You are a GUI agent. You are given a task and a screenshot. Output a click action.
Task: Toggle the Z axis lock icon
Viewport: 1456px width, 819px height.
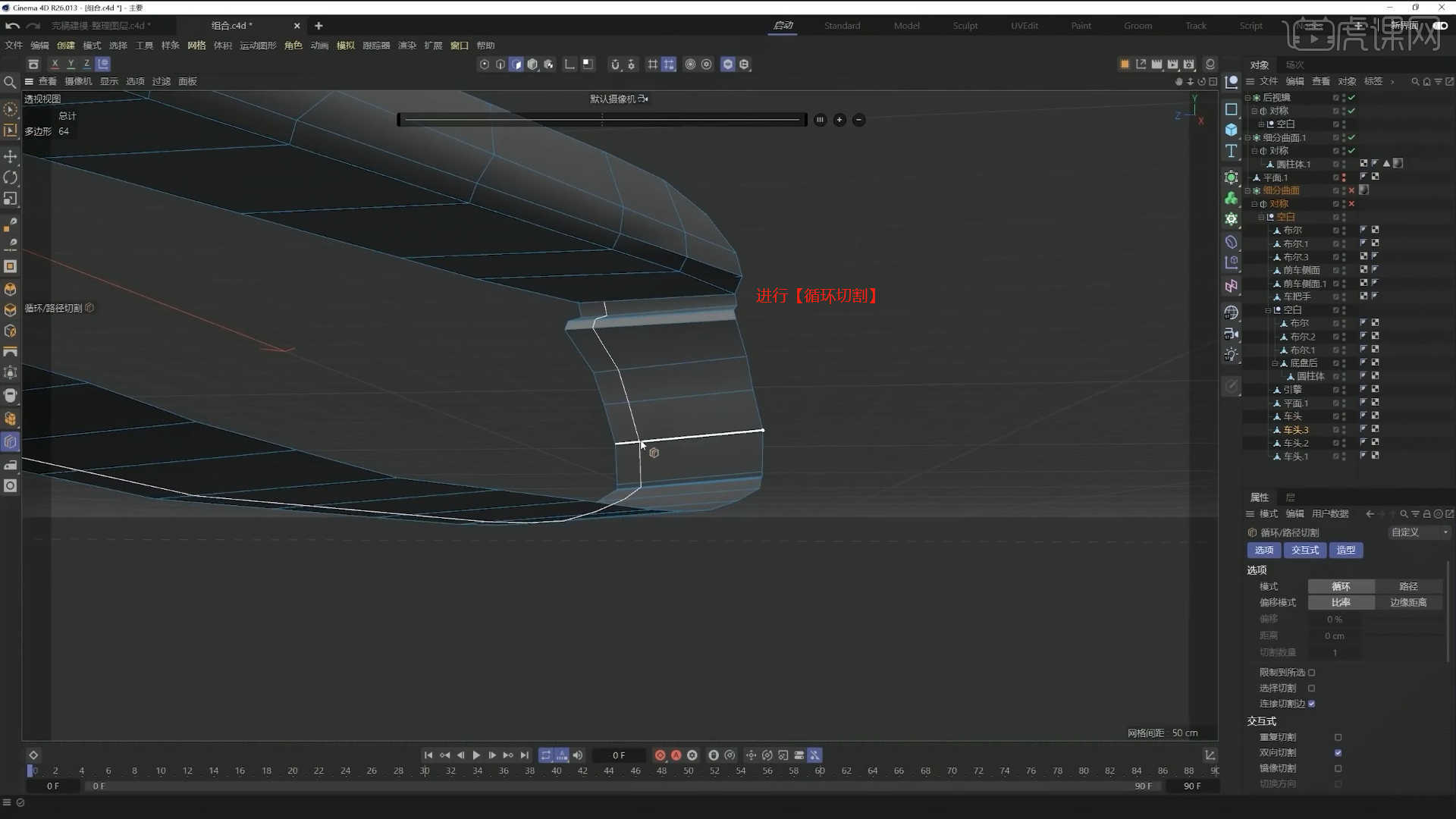point(86,64)
